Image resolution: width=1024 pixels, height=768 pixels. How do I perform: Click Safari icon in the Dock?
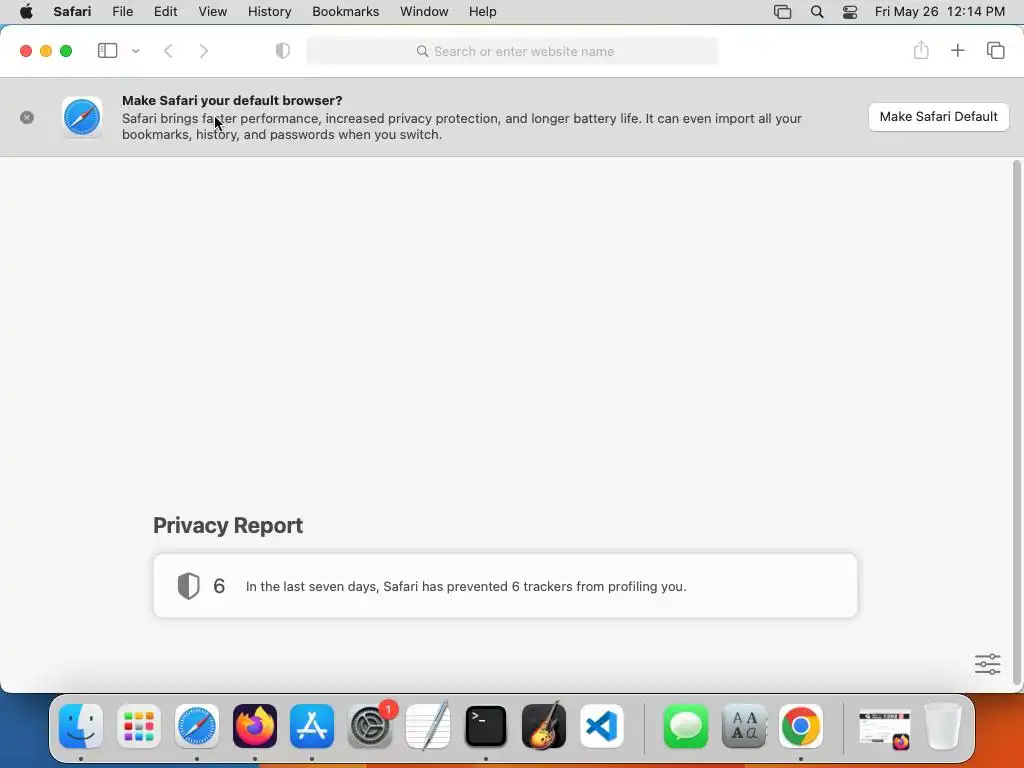tap(197, 726)
